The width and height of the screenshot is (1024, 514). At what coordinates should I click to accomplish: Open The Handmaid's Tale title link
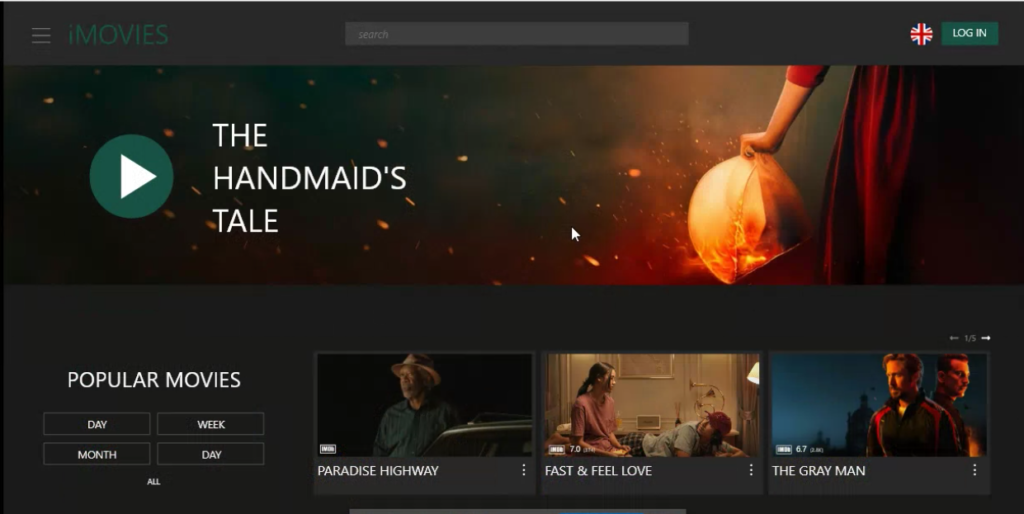coord(309,178)
